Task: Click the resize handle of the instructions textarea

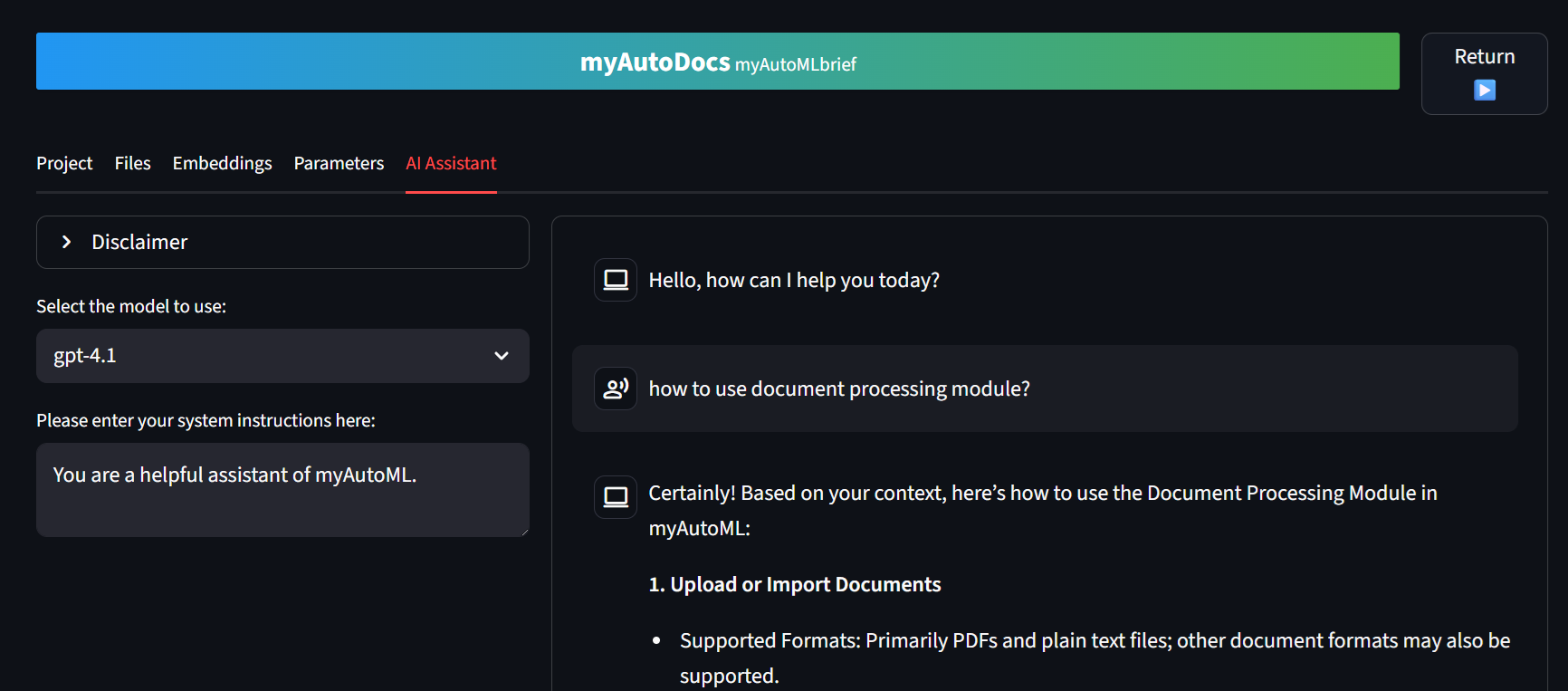Action: tap(523, 531)
